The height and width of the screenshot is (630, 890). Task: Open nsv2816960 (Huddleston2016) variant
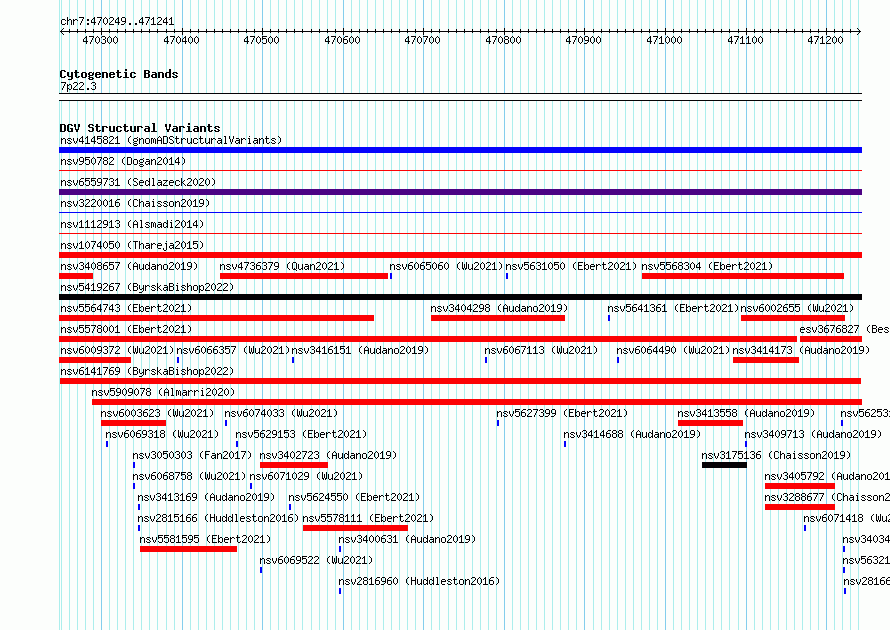[419, 581]
